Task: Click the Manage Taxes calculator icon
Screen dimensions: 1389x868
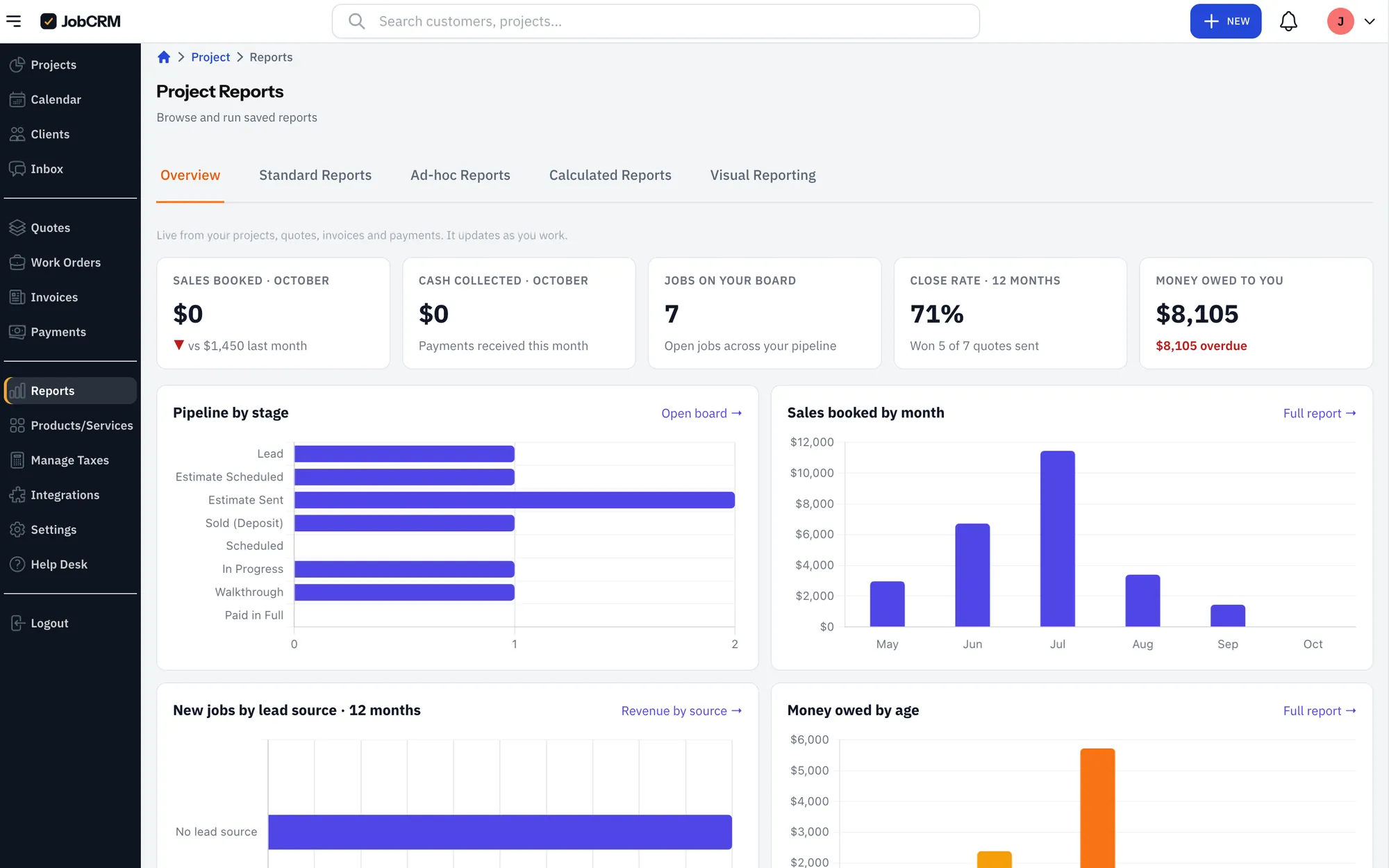Action: (17, 460)
